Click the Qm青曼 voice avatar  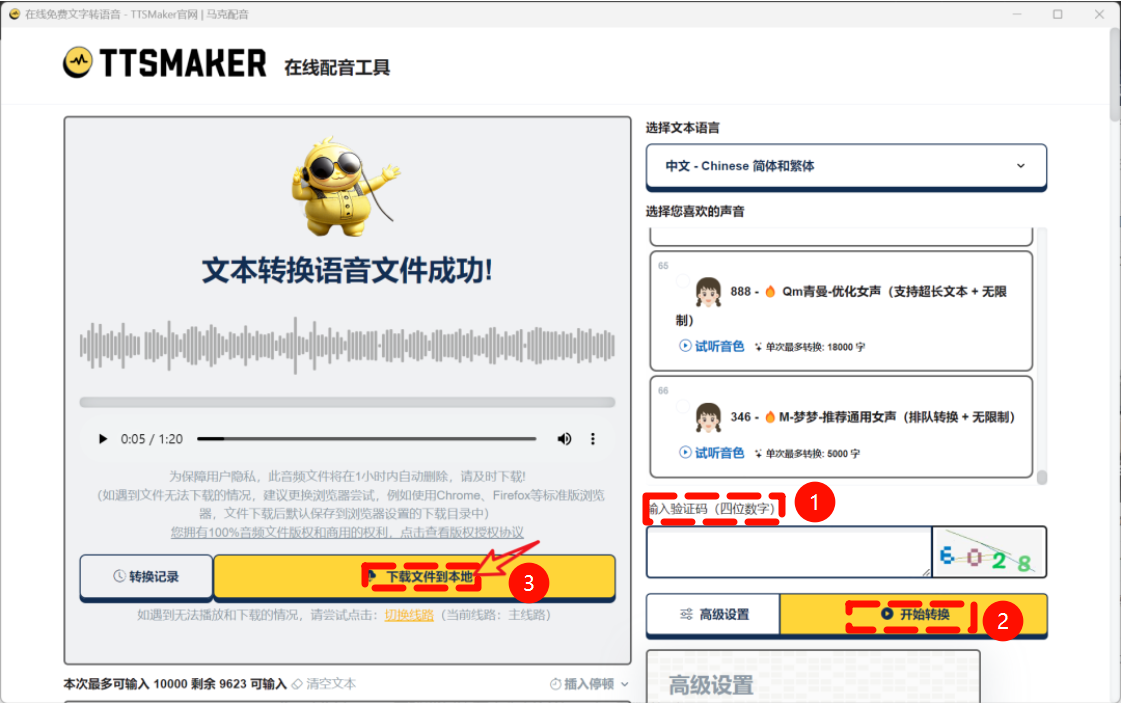click(x=708, y=292)
